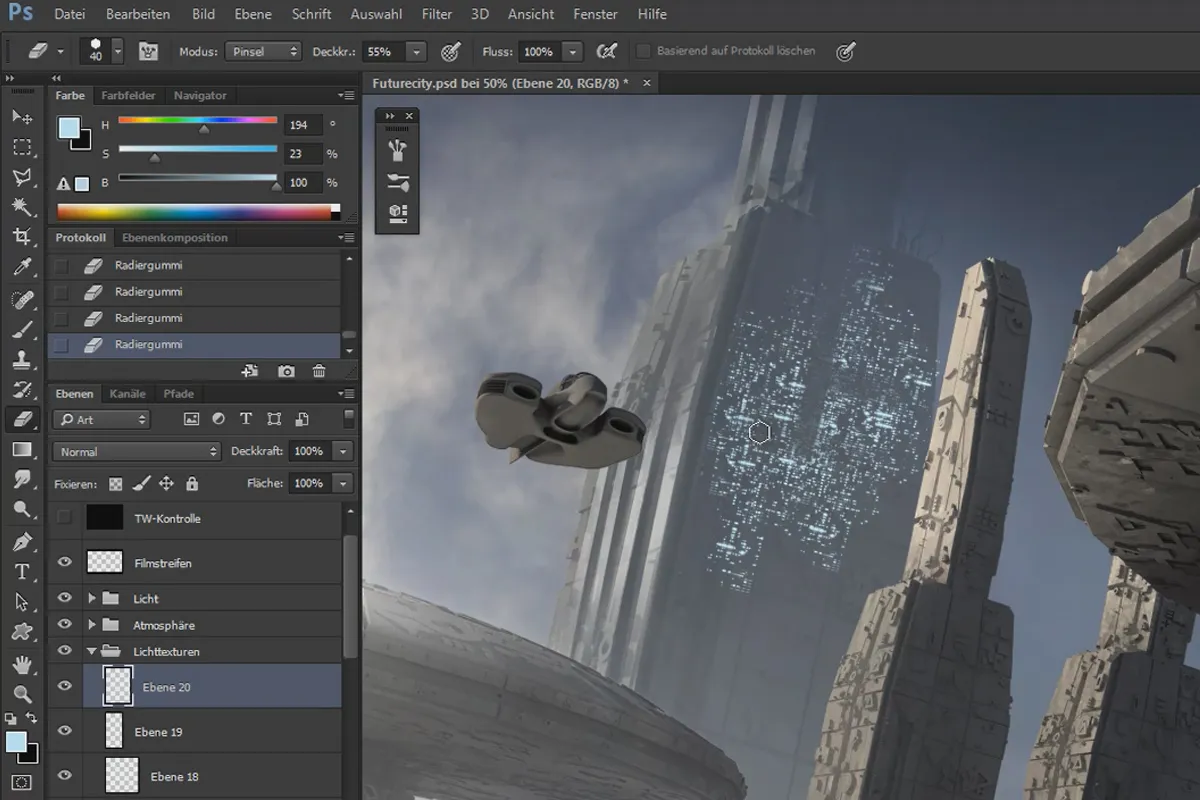Select the Hand tool
This screenshot has height=800, width=1200.
[21, 664]
